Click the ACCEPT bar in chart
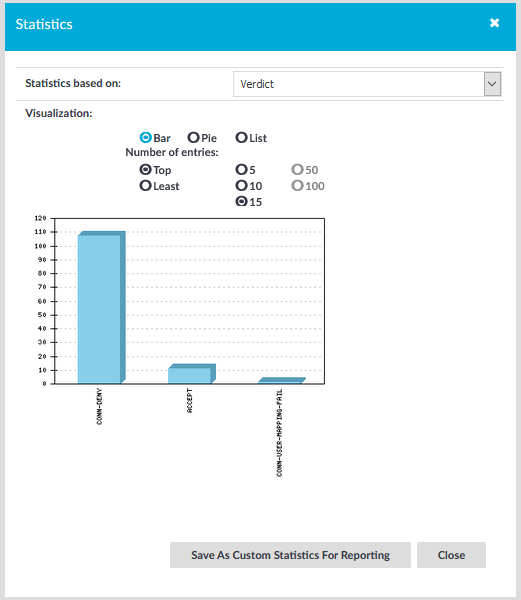521x600 pixels. point(192,374)
